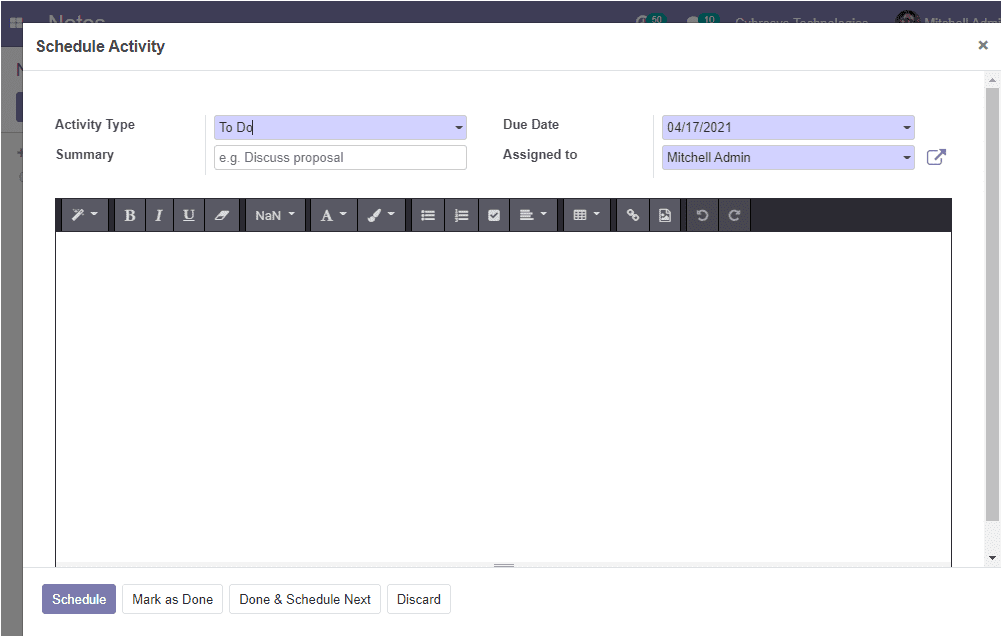Click the Discard button
This screenshot has height=637, width=1002.
point(419,599)
